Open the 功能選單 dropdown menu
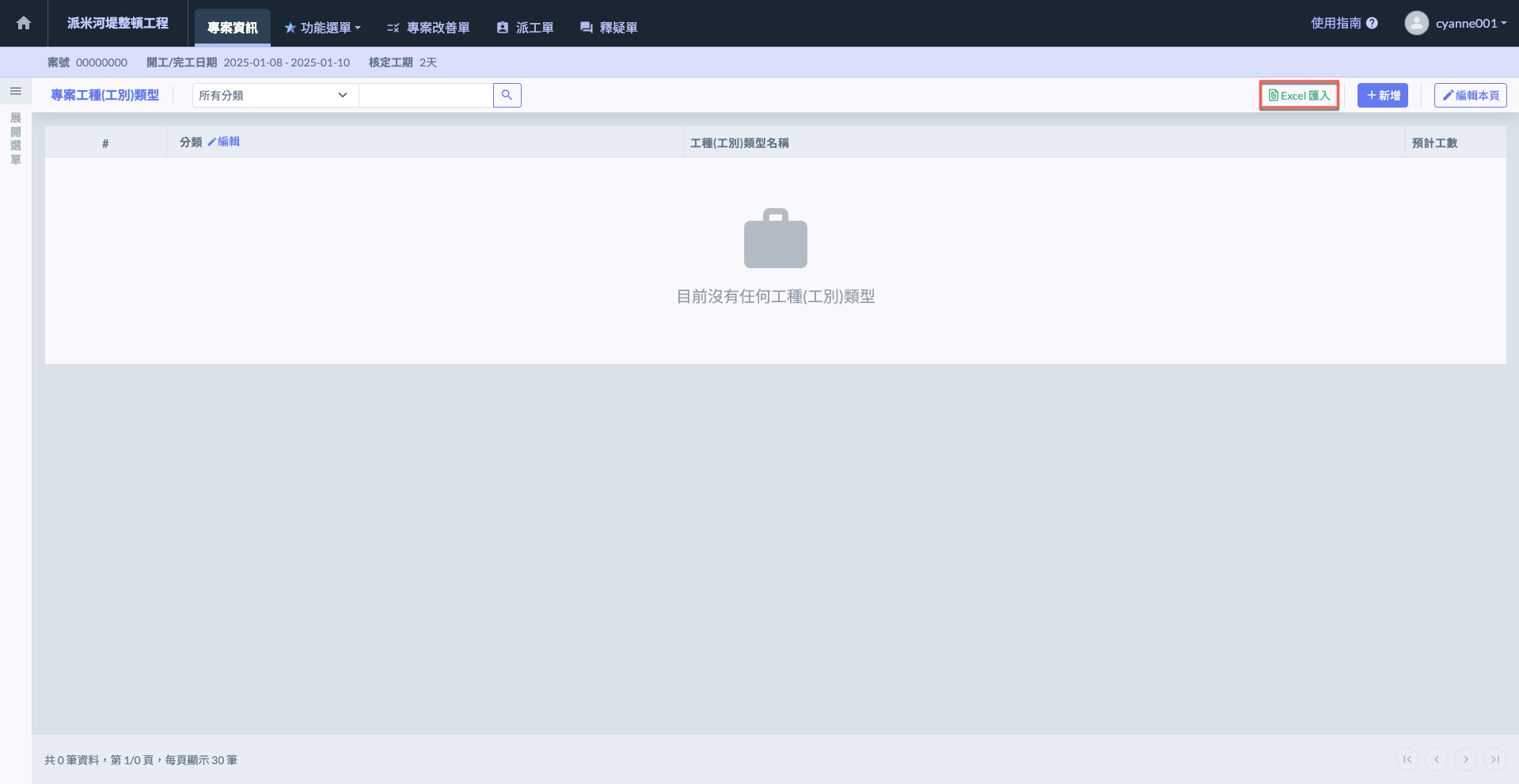 pyautogui.click(x=323, y=28)
